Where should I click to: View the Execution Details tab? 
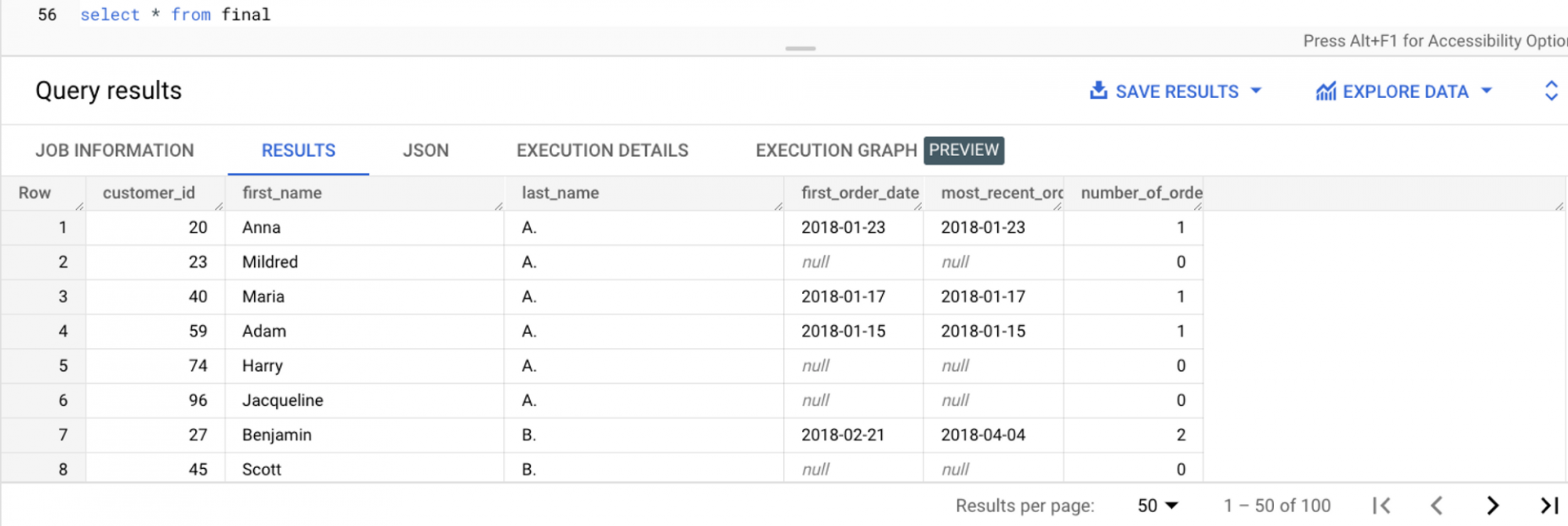point(602,150)
